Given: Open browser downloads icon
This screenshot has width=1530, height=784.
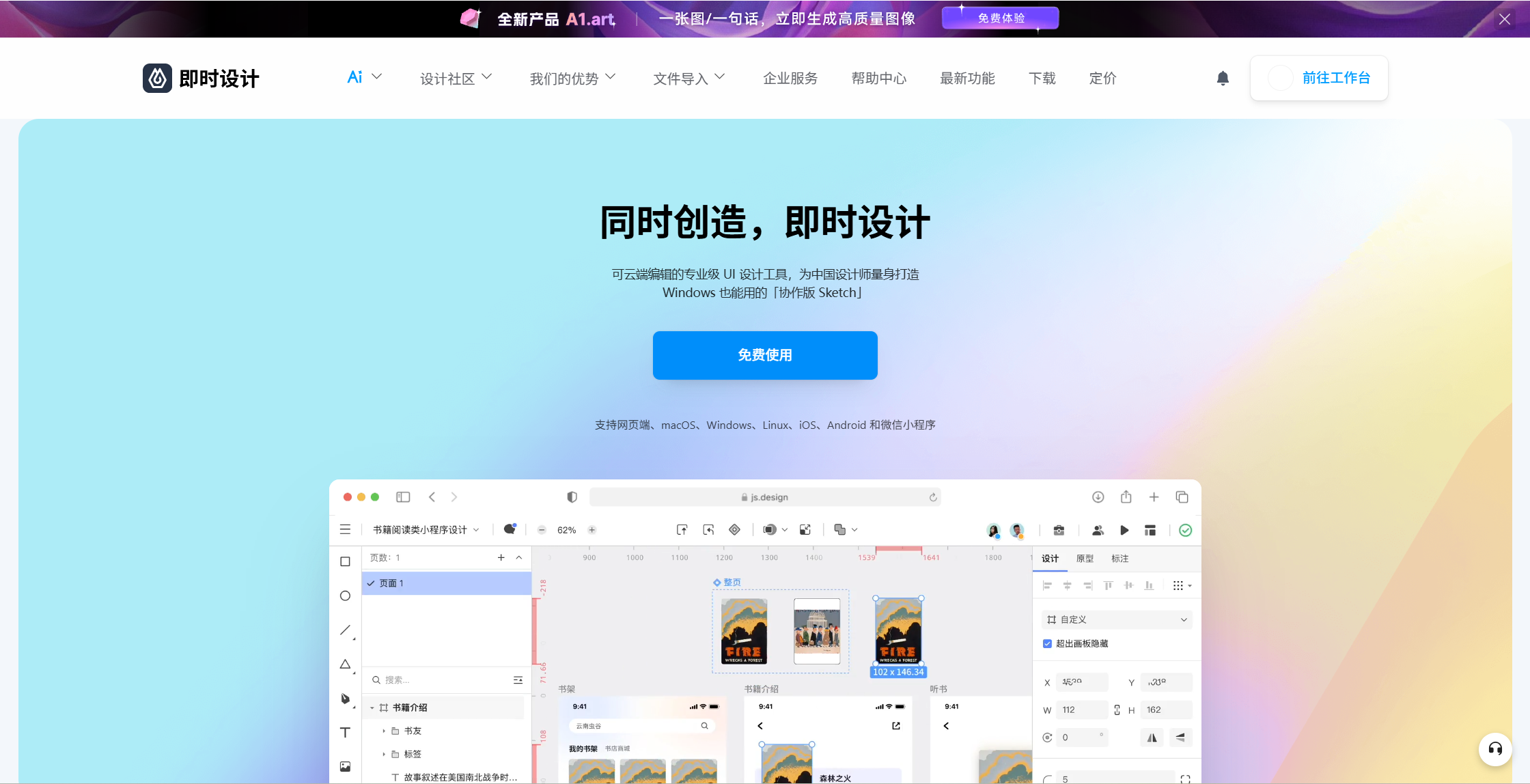Looking at the screenshot, I should [1098, 497].
